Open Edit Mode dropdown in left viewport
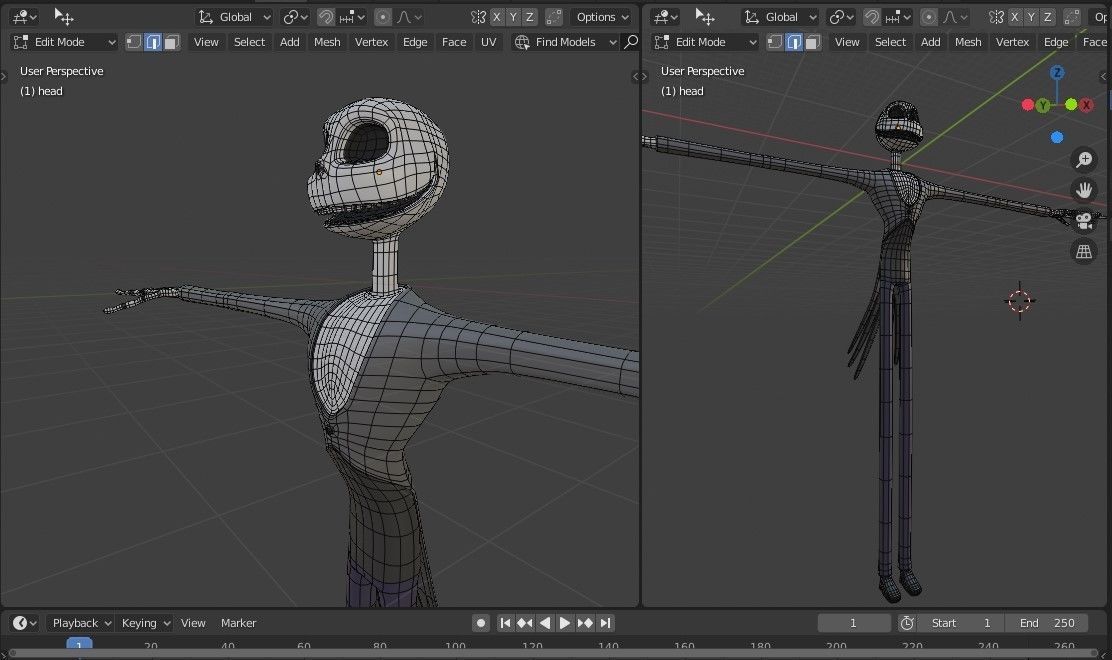The width and height of the screenshot is (1112, 660). click(64, 42)
